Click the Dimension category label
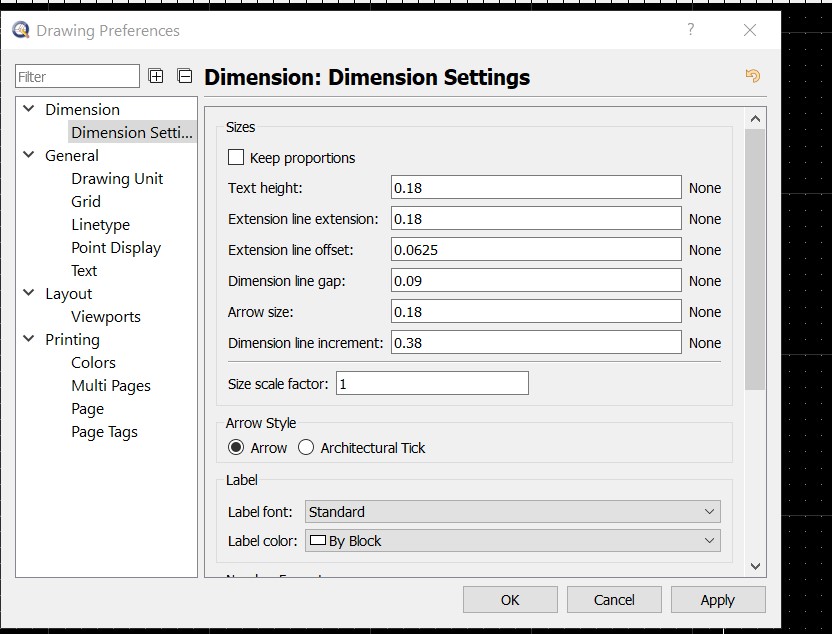The image size is (832, 634). [x=82, y=109]
